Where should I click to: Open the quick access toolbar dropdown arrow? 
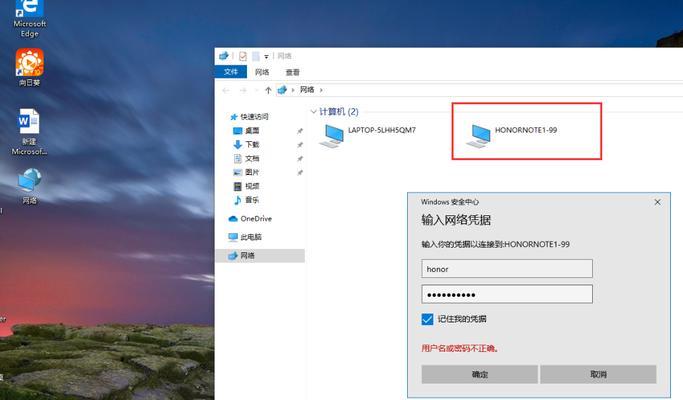pos(266,57)
